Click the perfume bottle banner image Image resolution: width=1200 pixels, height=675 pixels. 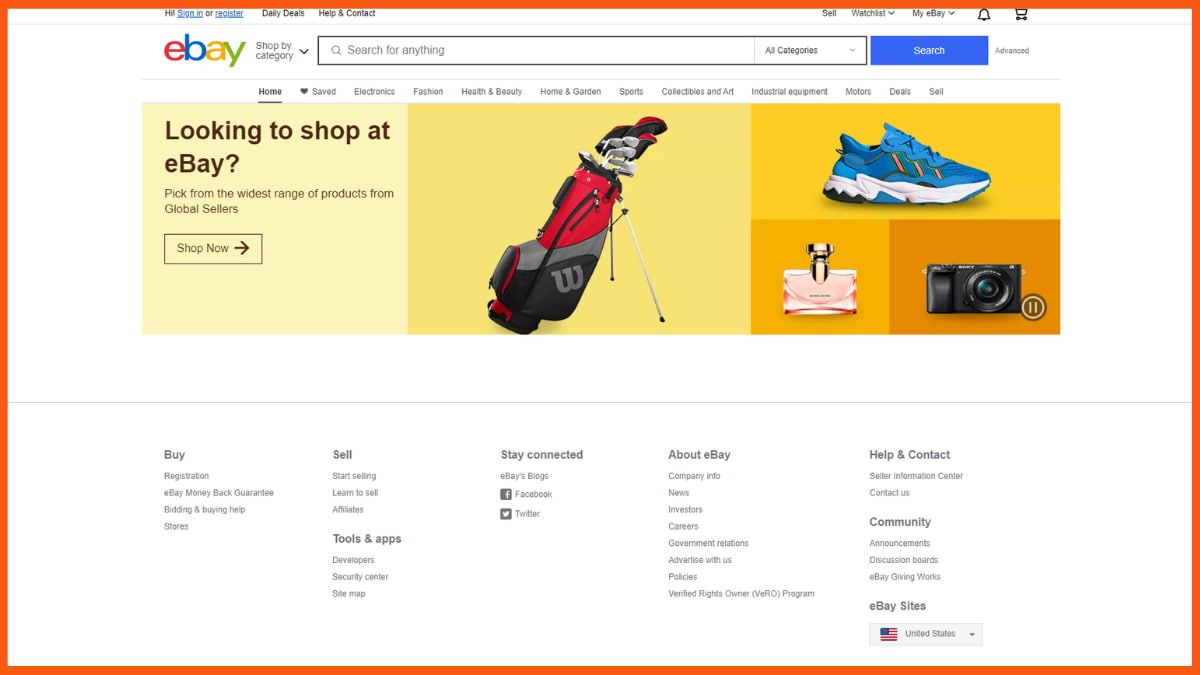[820, 277]
